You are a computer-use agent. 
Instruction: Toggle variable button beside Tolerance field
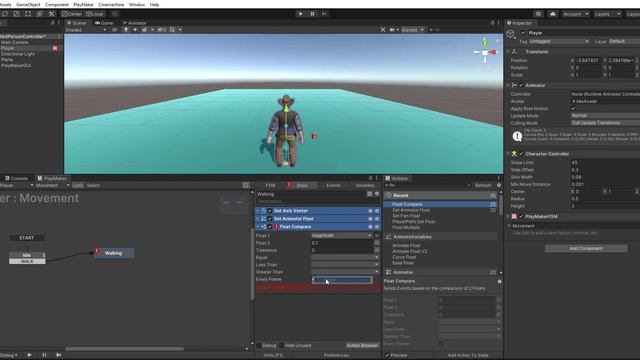(377, 250)
